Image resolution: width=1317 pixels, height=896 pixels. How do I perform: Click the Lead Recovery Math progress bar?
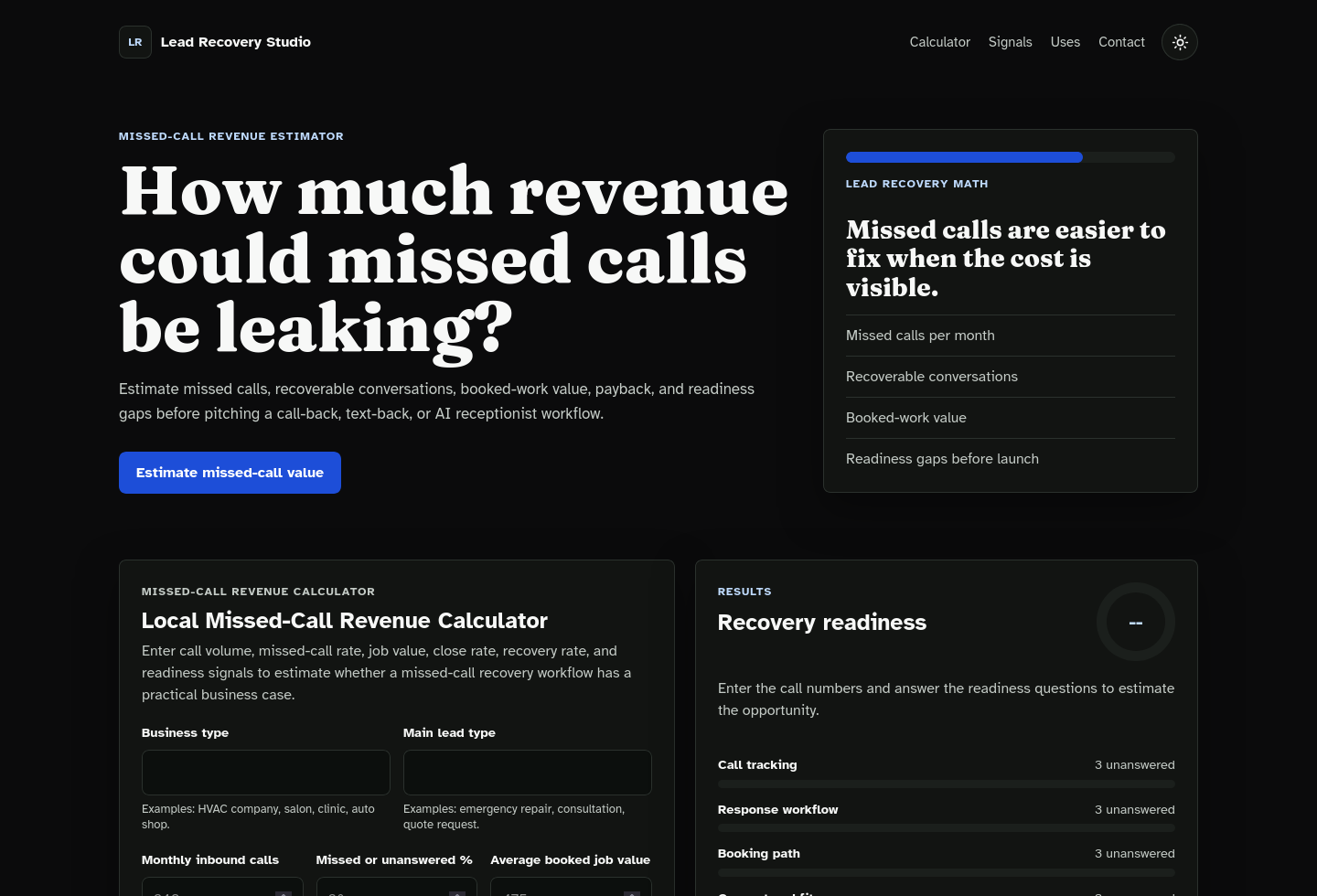tap(1011, 157)
